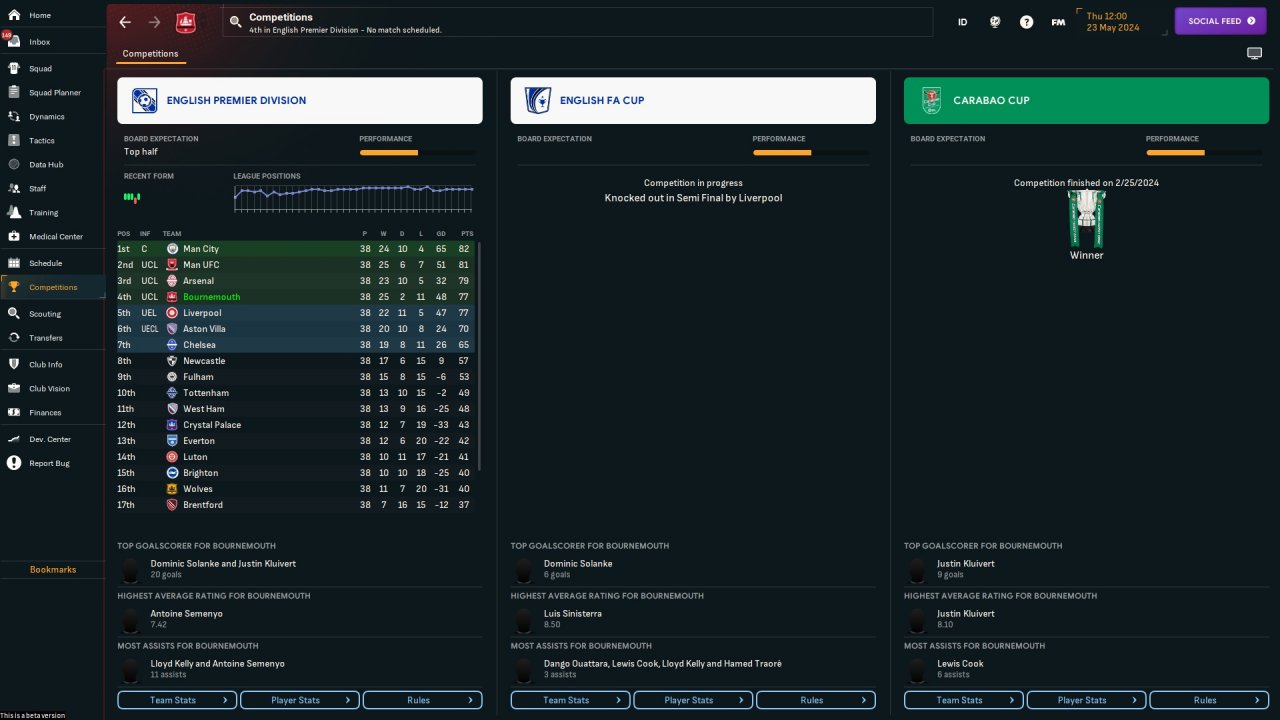Image resolution: width=1280 pixels, height=720 pixels.
Task: Click the monitor icon at top right
Action: [1254, 54]
